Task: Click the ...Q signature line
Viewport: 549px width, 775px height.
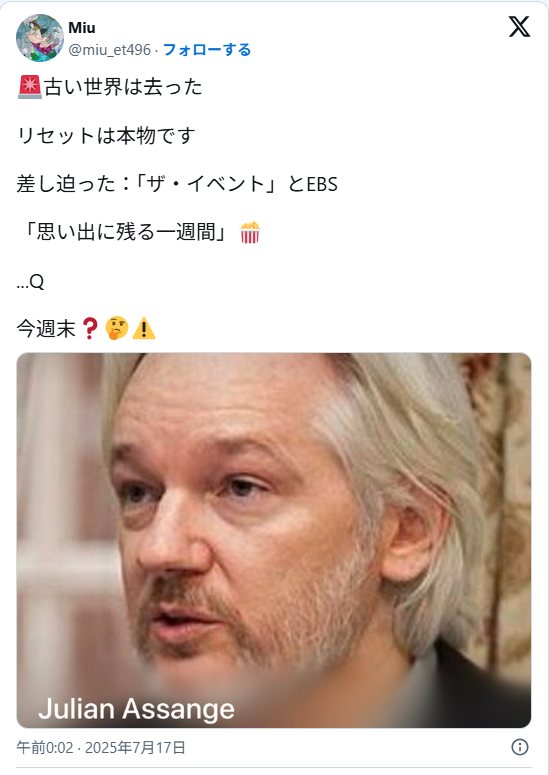Action: [30, 282]
